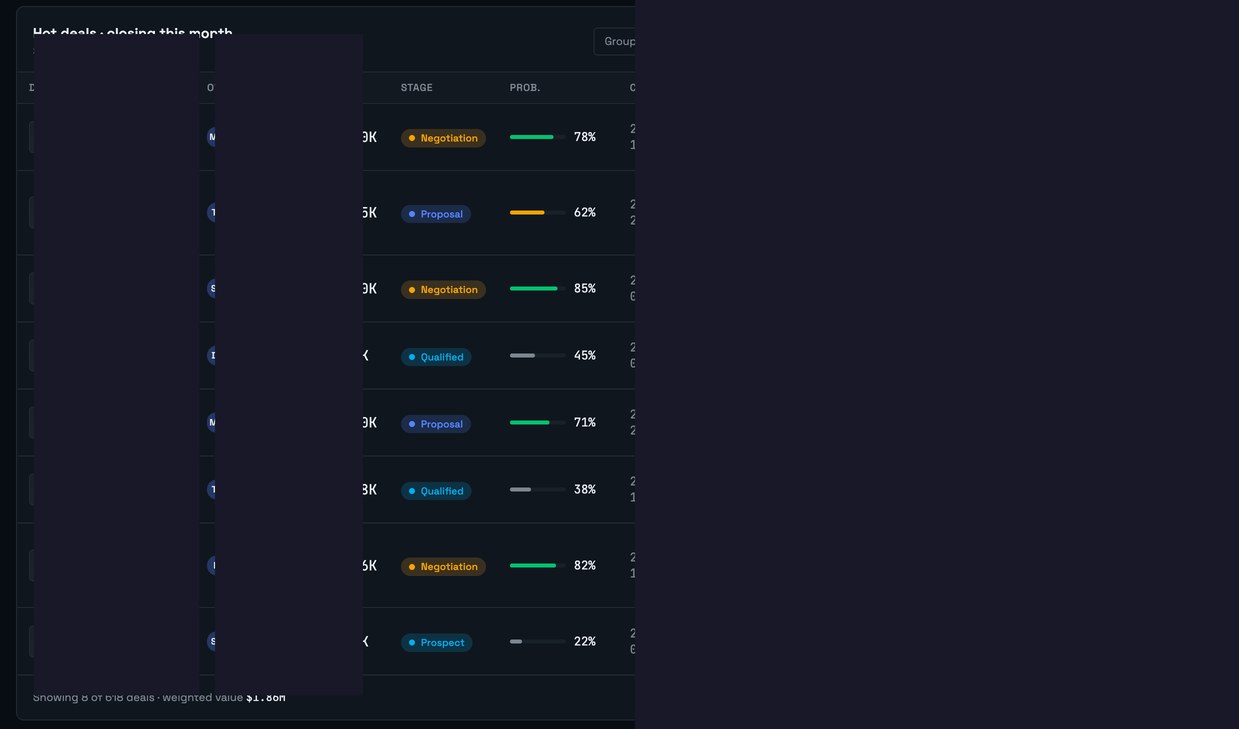Click the Qualified badge in the 38% row
The image size is (1239, 729).
click(x=436, y=491)
